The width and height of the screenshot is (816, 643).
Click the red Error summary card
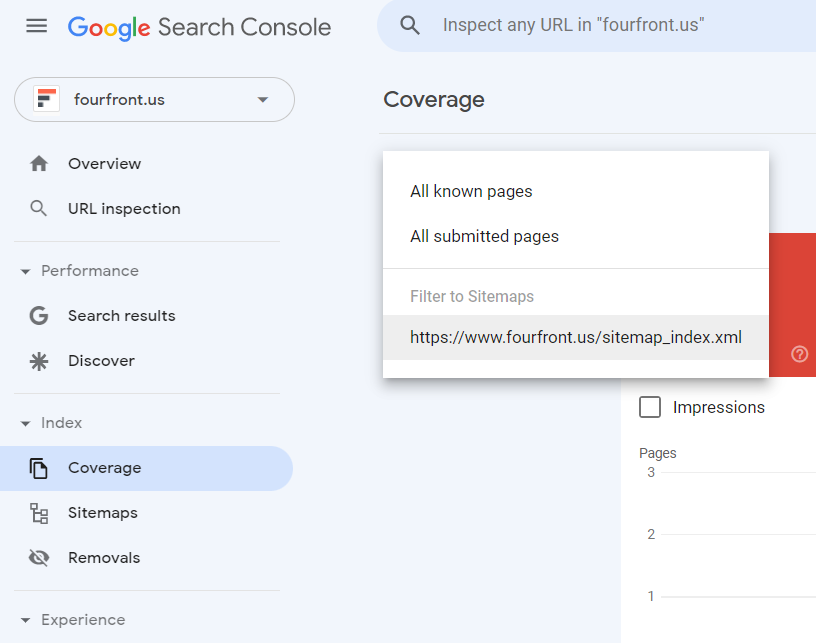[x=792, y=305]
